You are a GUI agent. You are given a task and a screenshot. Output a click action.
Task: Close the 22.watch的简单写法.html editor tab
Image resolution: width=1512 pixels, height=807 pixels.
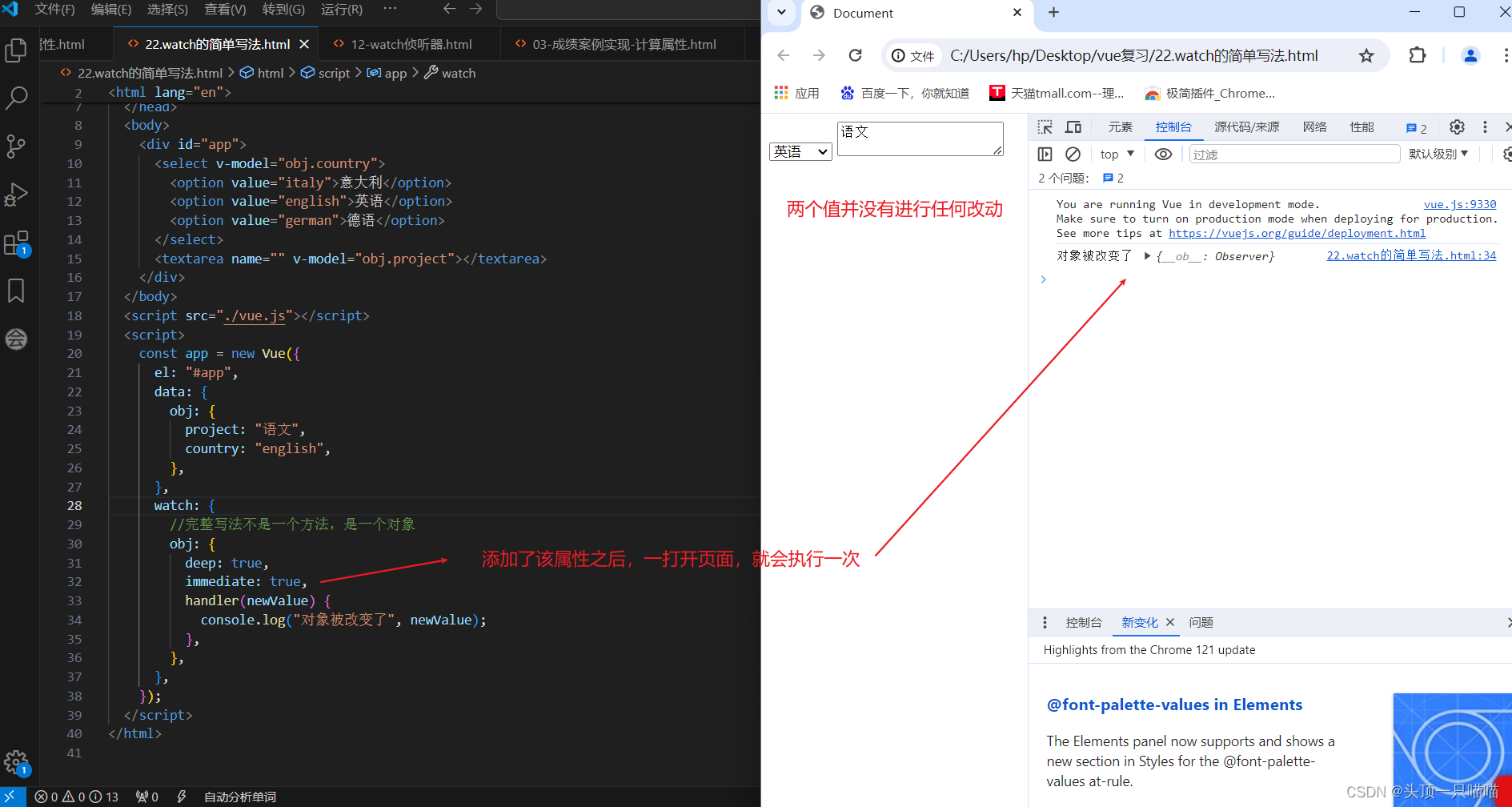304,44
